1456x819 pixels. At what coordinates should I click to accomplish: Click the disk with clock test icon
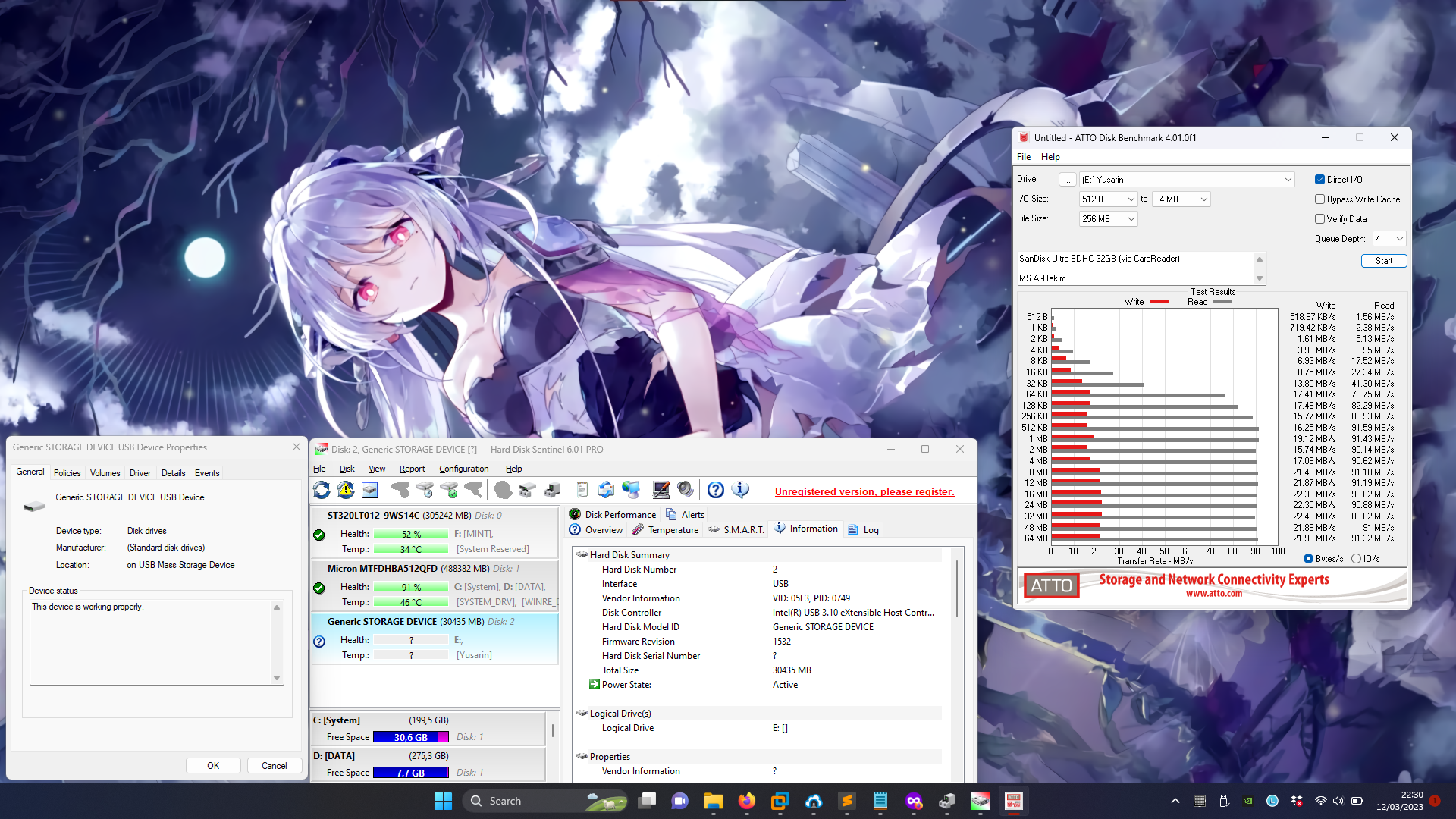[x=425, y=491]
